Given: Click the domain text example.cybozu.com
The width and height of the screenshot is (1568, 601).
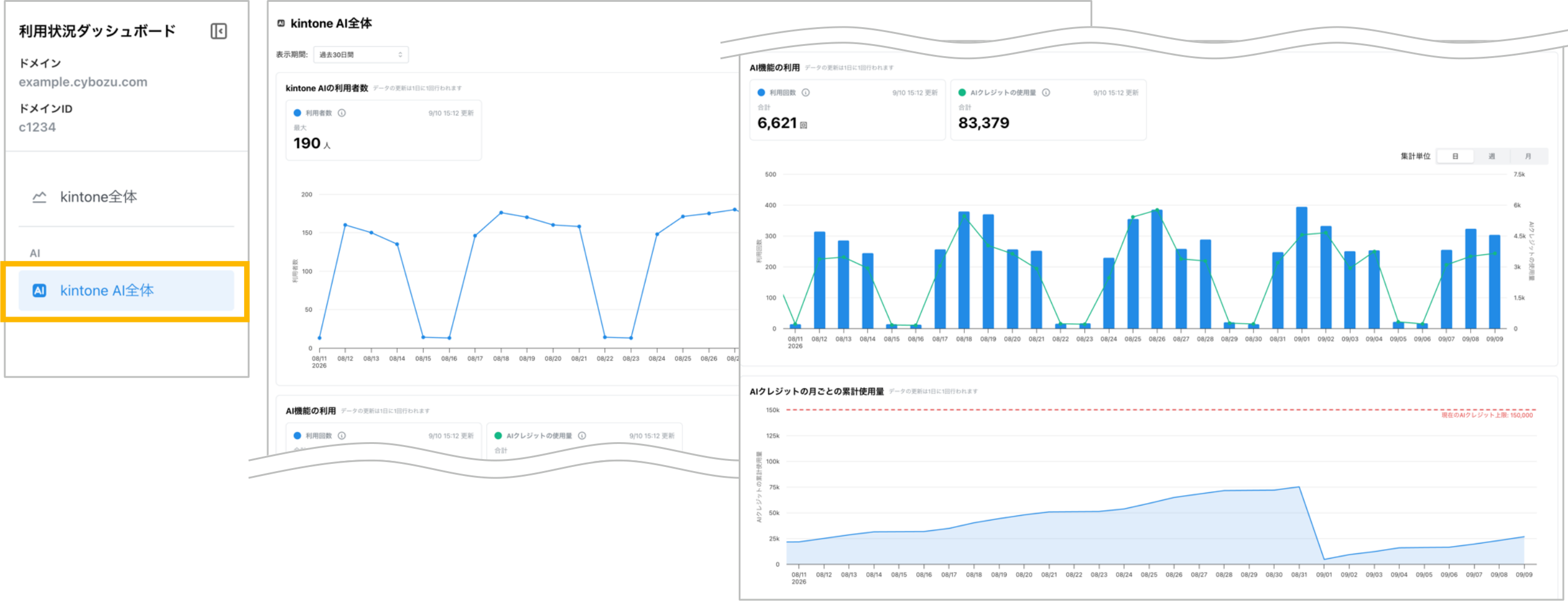Looking at the screenshot, I should click(83, 82).
